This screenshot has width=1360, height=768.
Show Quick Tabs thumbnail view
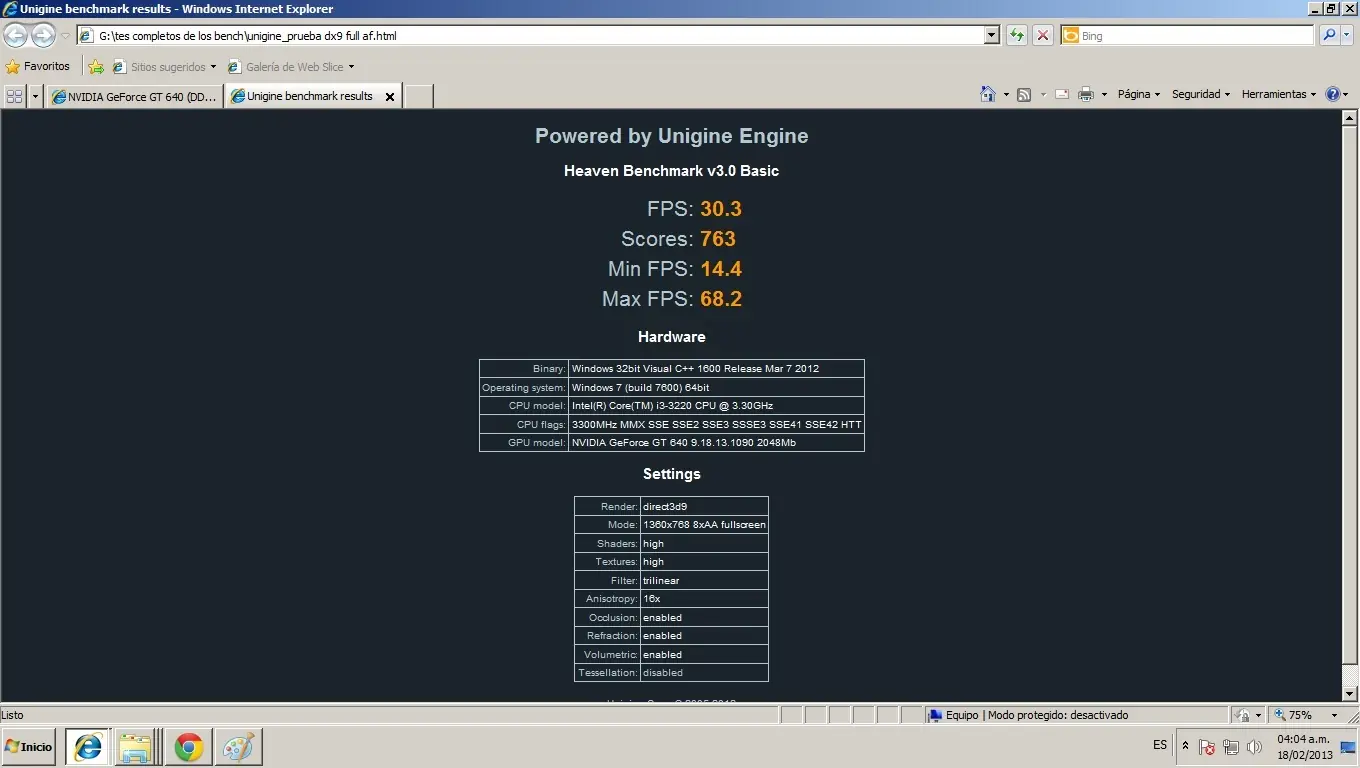coord(14,96)
